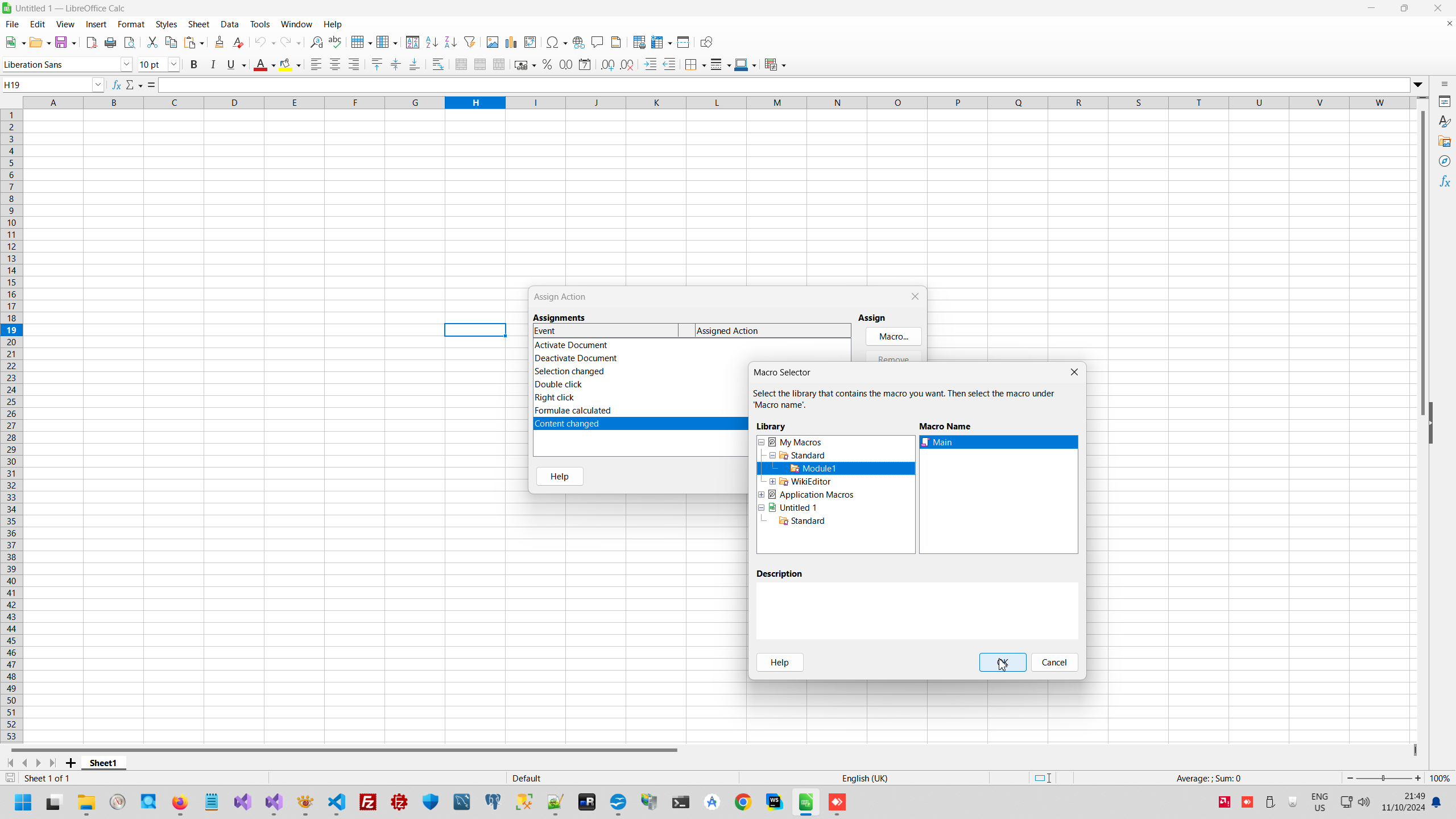Select the Main macro name entry
This screenshot has width=1456, height=819.
[942, 442]
